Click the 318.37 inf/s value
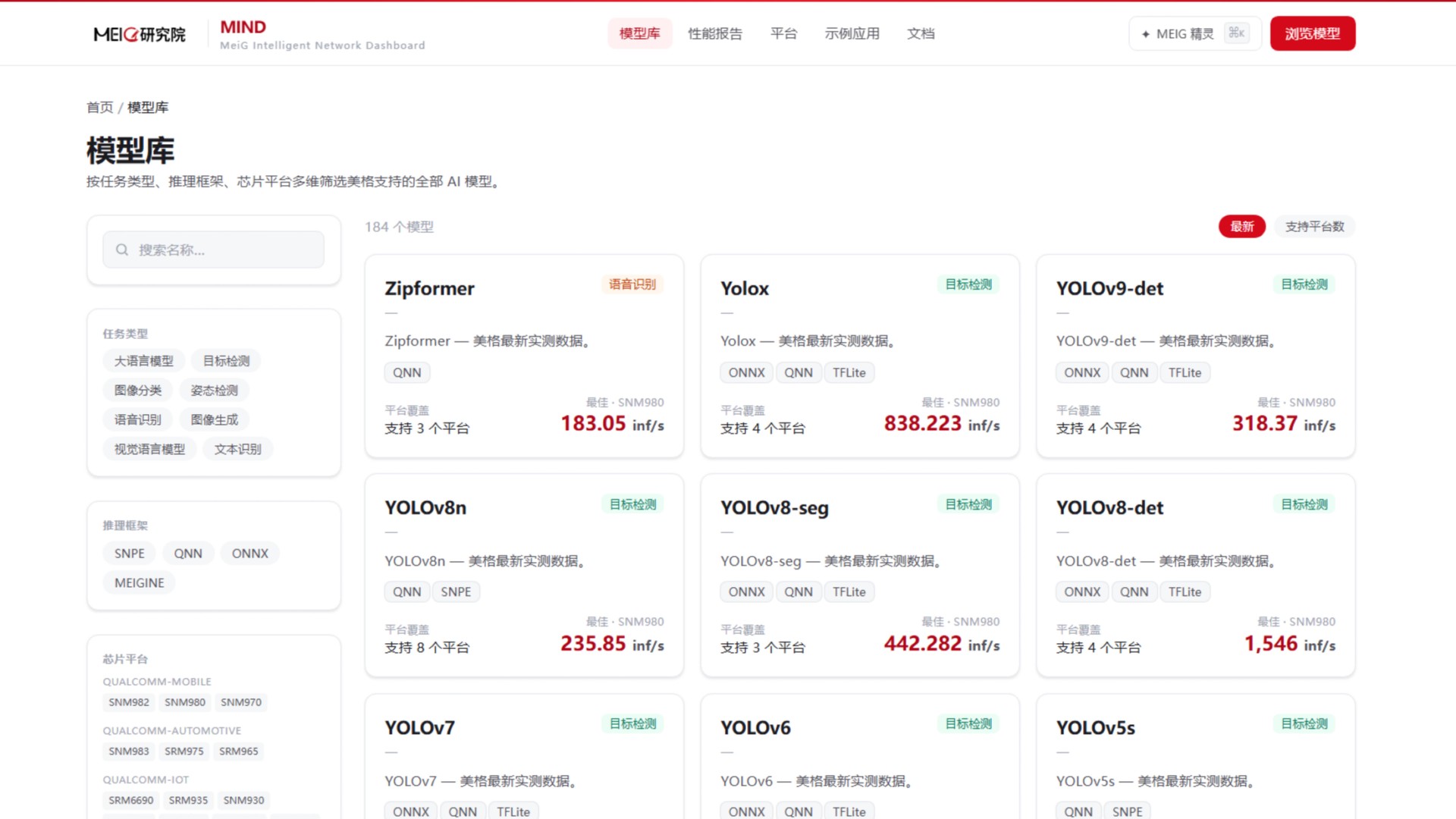Viewport: 1456px width, 819px height. [x=1284, y=423]
